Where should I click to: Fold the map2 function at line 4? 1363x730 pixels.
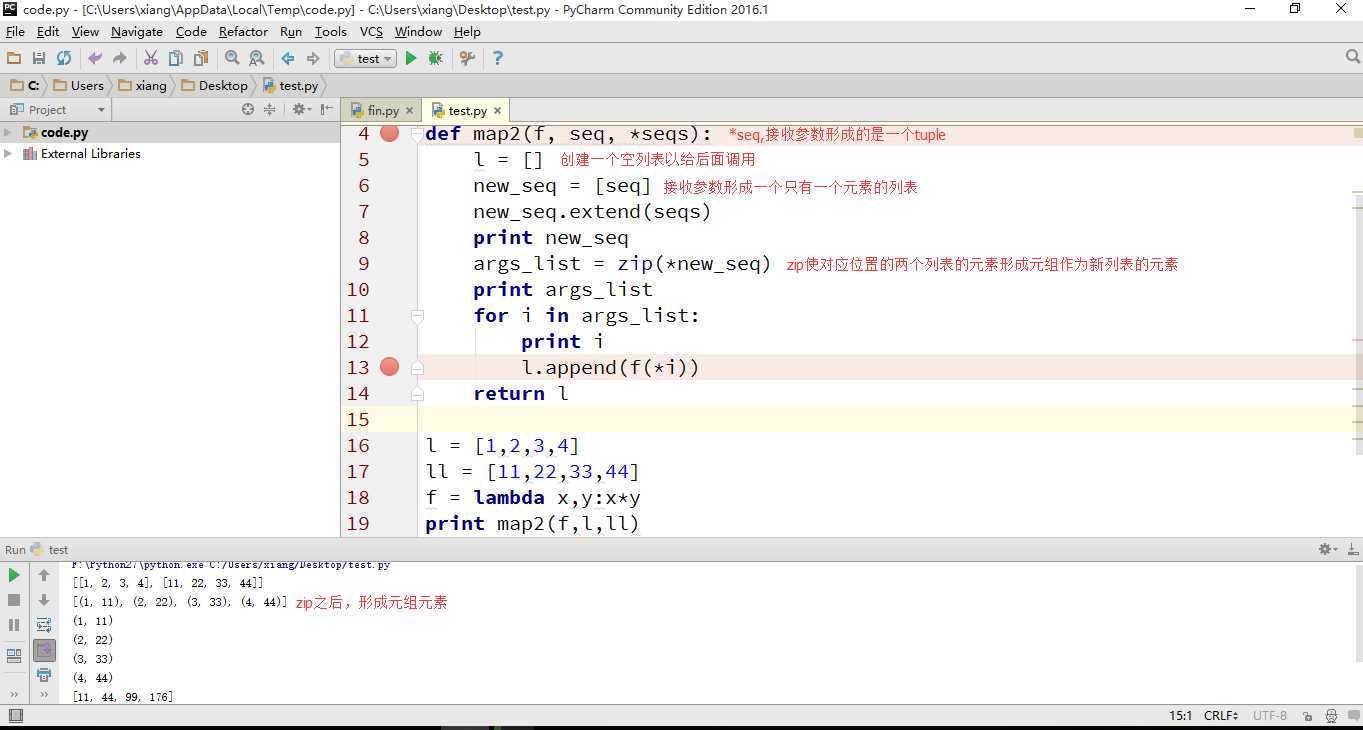pos(418,134)
